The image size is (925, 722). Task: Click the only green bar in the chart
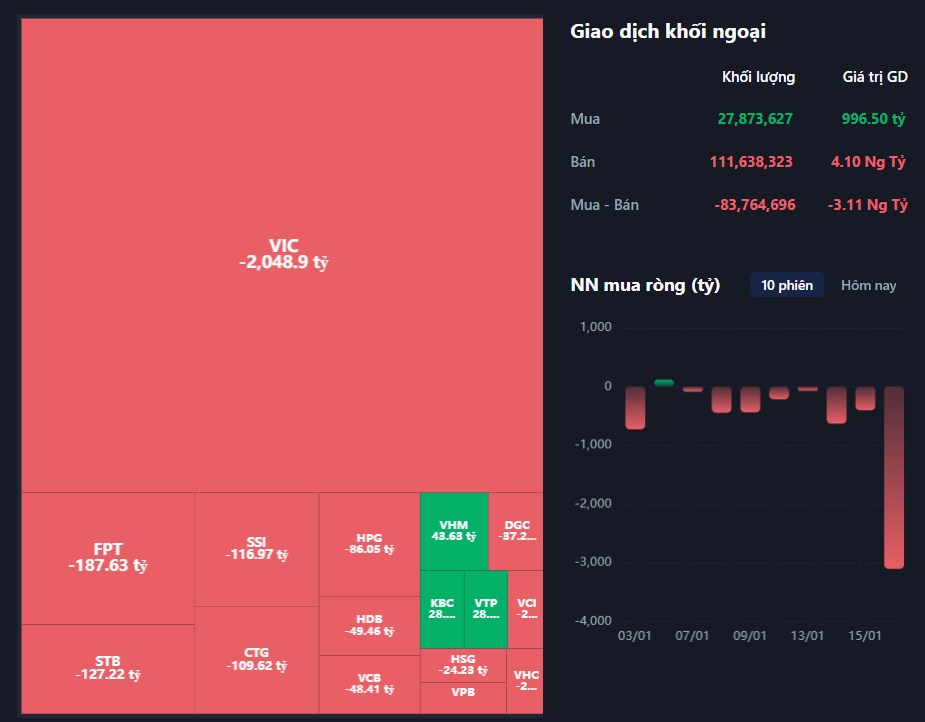pos(664,382)
